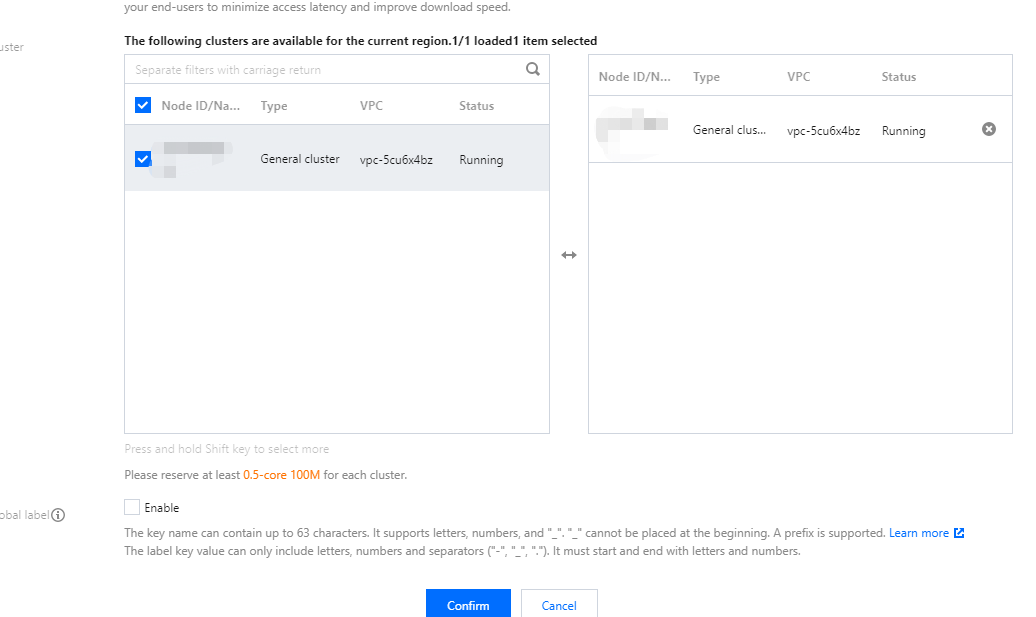The image size is (1036, 617).
Task: Click VPC column header in selected clusters list
Action: point(798,77)
